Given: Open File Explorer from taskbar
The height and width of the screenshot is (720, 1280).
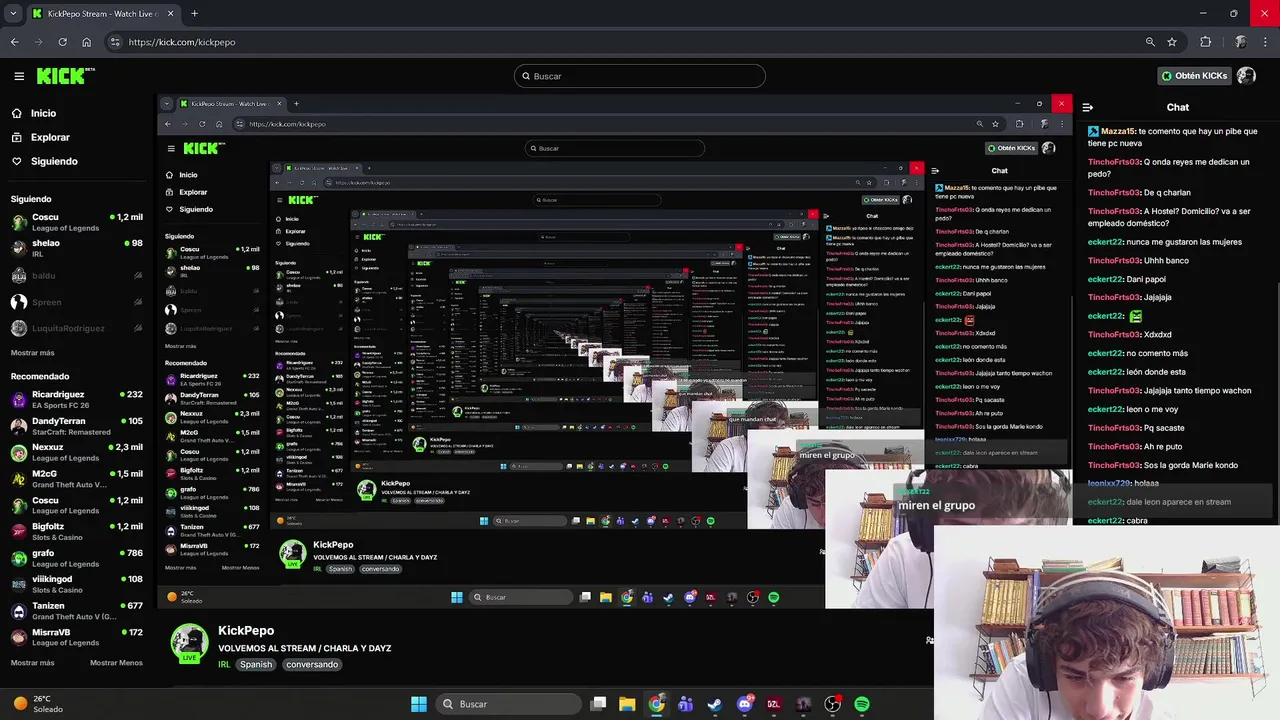Looking at the screenshot, I should point(627,704).
